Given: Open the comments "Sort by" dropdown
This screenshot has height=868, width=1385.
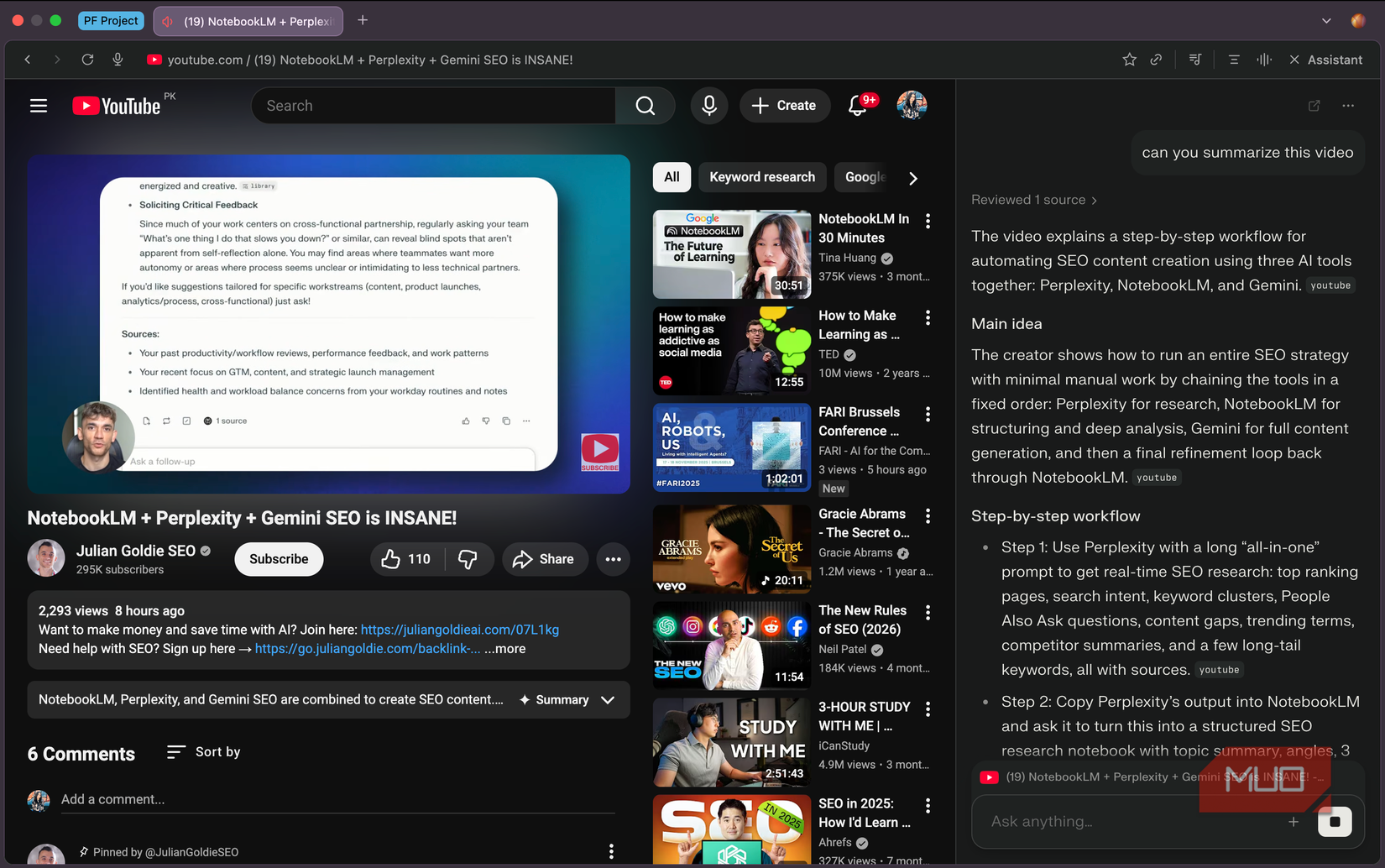Looking at the screenshot, I should [x=202, y=752].
